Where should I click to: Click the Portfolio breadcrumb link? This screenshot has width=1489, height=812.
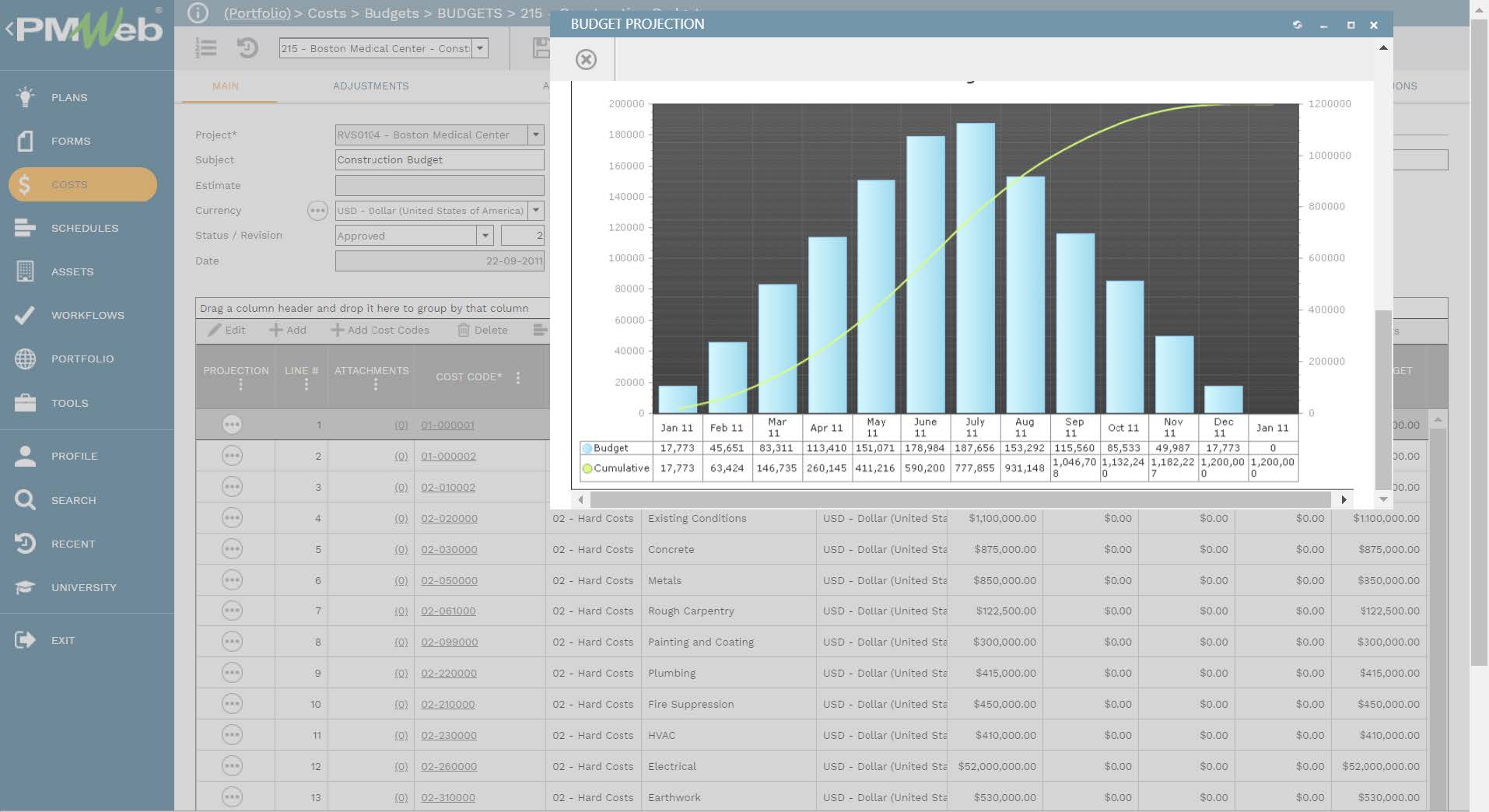257,13
